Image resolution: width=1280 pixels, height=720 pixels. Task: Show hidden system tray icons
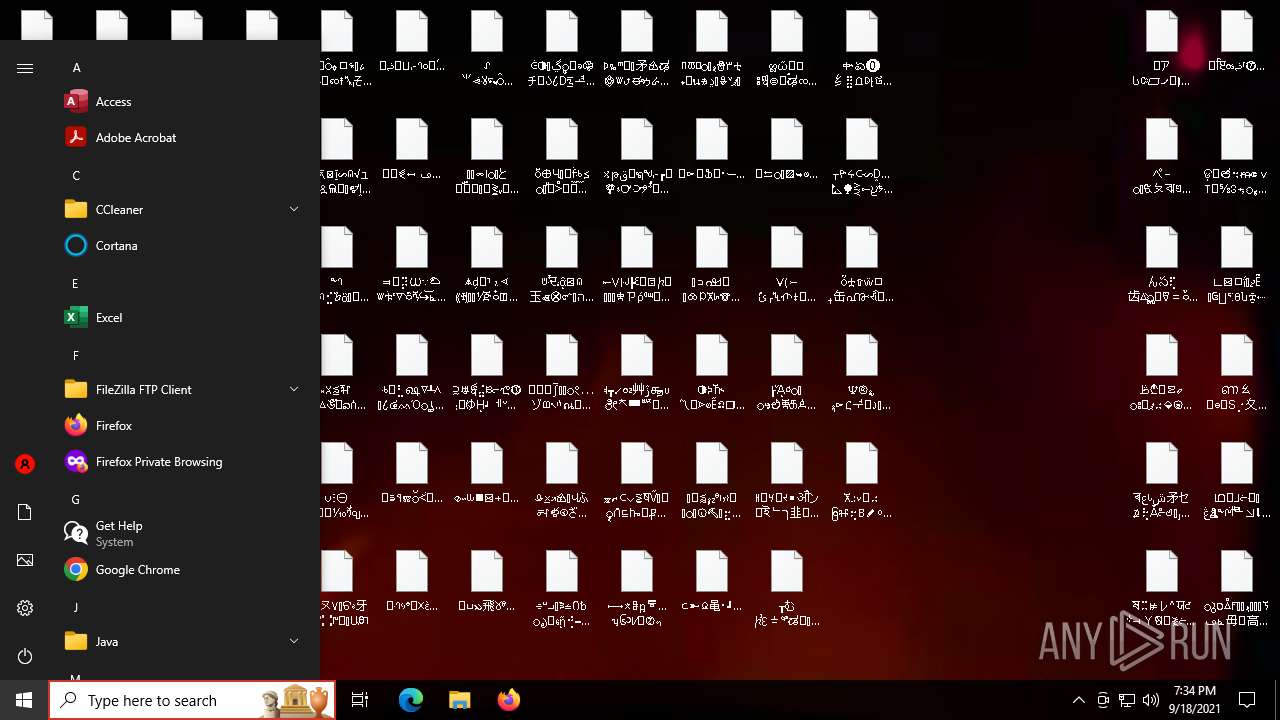pyautogui.click(x=1078, y=700)
